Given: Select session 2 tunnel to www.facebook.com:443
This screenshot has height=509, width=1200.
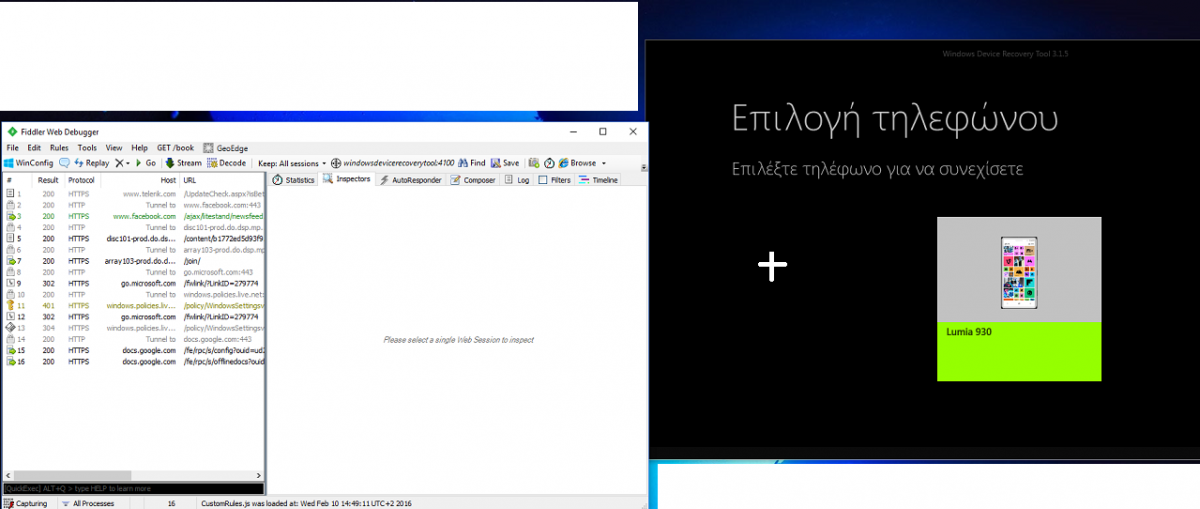Looking at the screenshot, I should click(x=133, y=204).
